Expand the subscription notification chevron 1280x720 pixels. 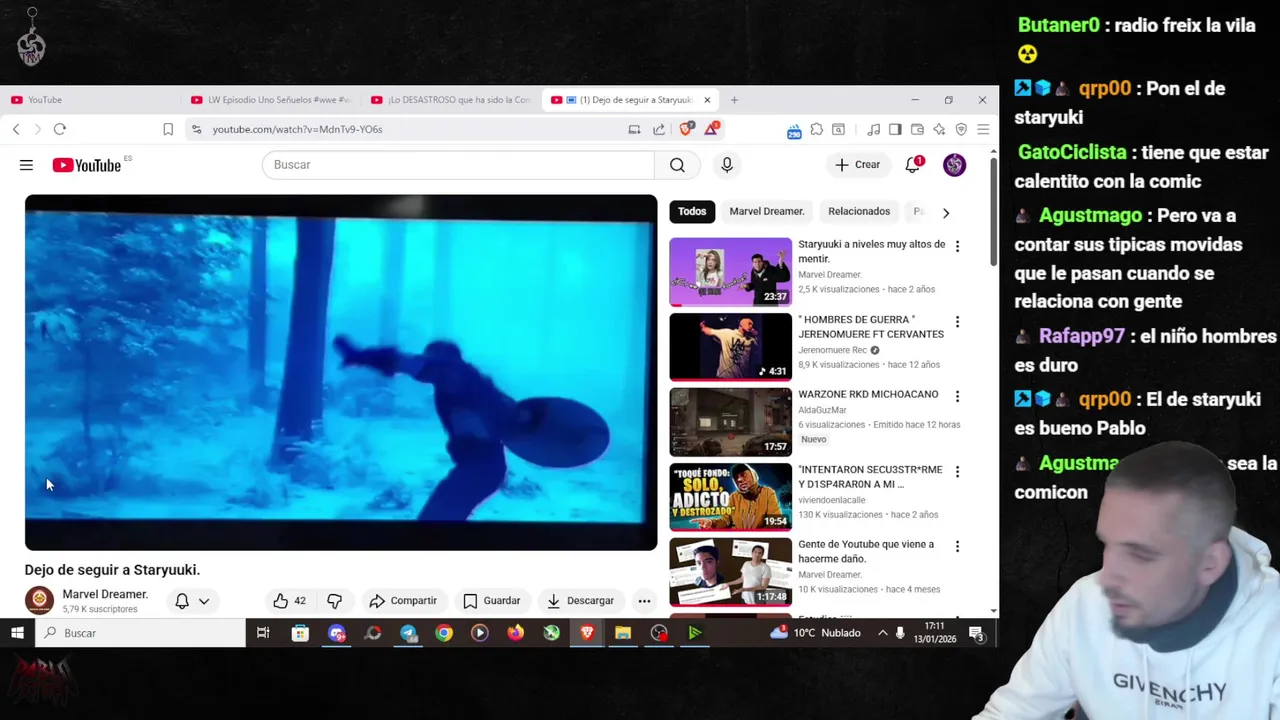[204, 601]
